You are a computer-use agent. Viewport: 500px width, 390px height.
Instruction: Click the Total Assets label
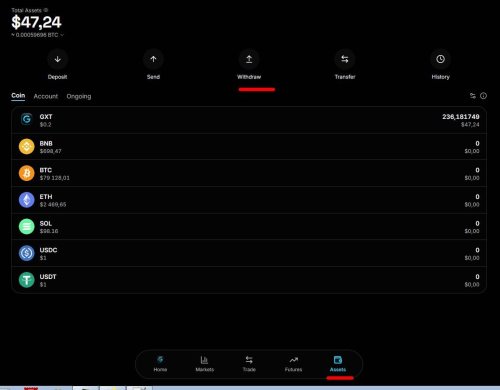pos(27,10)
